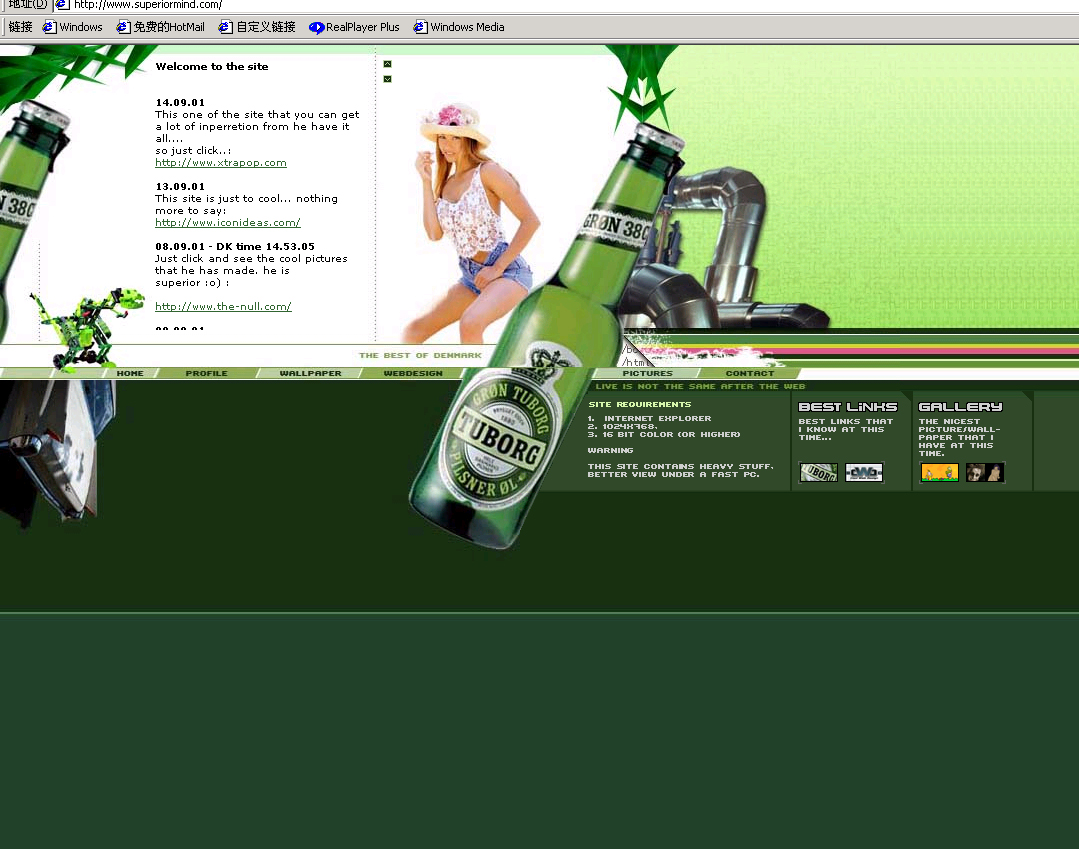1079x849 pixels.
Task: Go to the WALLPAPER section
Action: [310, 373]
